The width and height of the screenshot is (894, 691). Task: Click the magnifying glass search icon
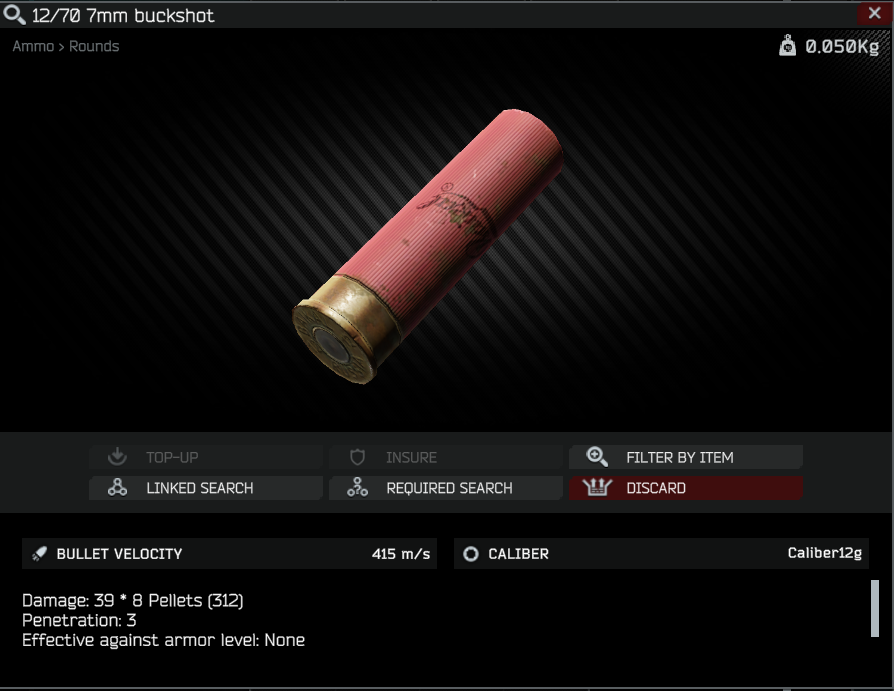pos(14,14)
